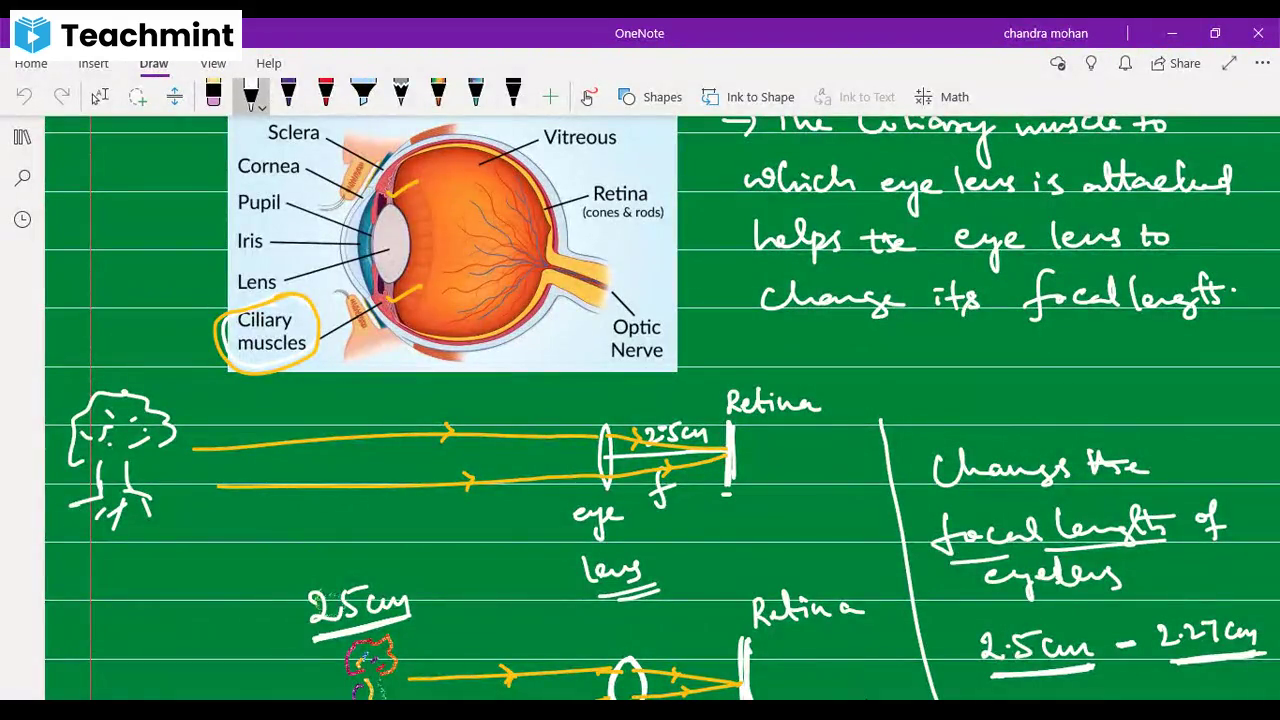
Task: Redo the last undone action
Action: click(62, 96)
